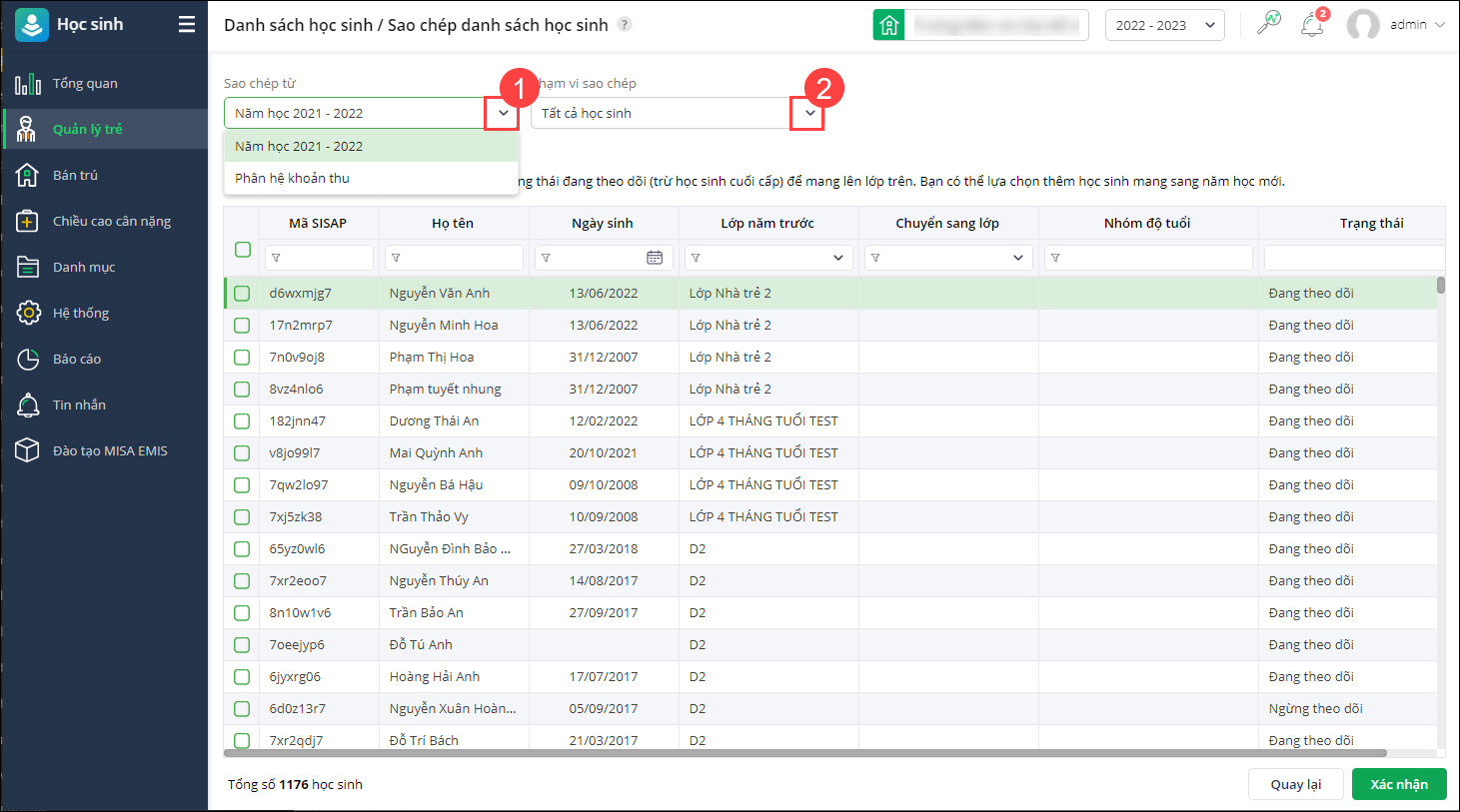This screenshot has width=1460, height=812.
Task: Select Phần hệ khoản thu option
Action: 371,178
